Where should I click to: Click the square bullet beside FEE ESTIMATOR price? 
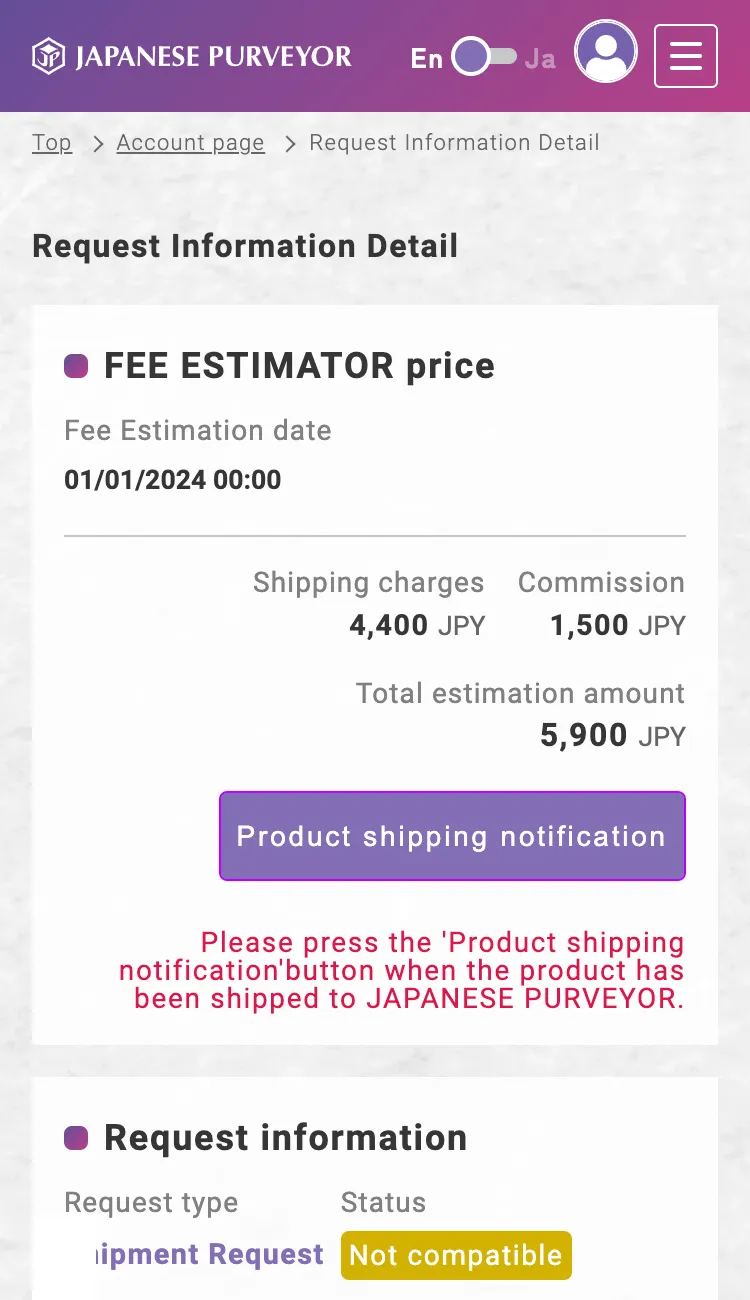coord(76,366)
